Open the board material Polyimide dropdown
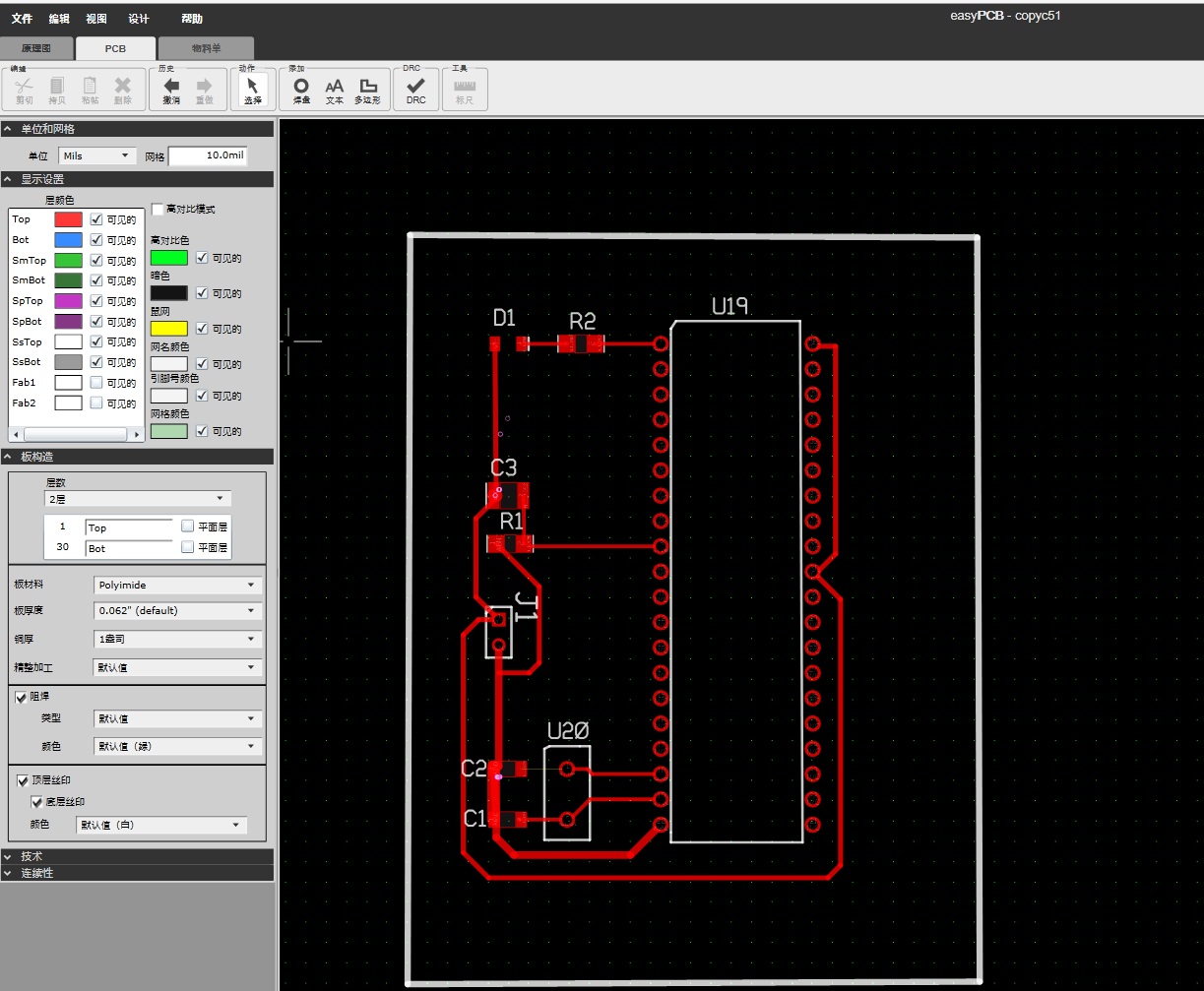This screenshot has width=1204, height=991. tap(178, 585)
